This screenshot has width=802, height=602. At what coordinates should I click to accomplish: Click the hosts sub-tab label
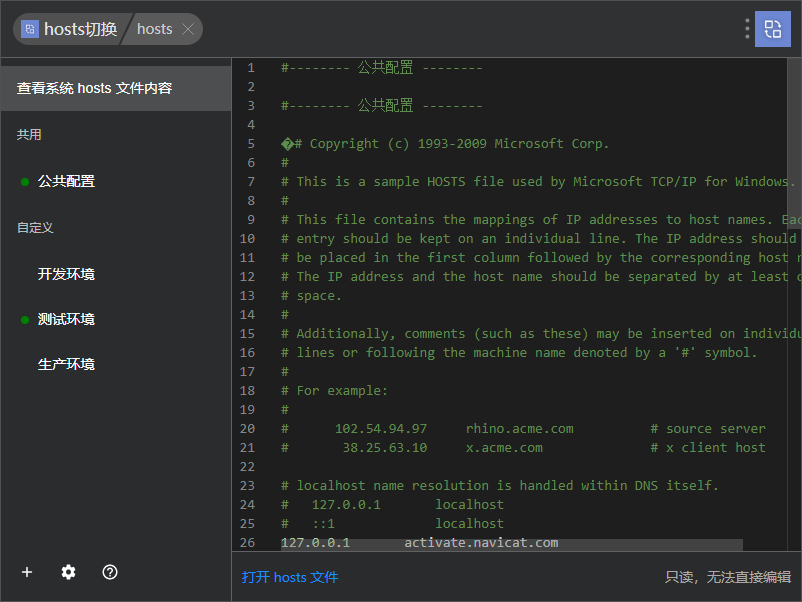(154, 29)
